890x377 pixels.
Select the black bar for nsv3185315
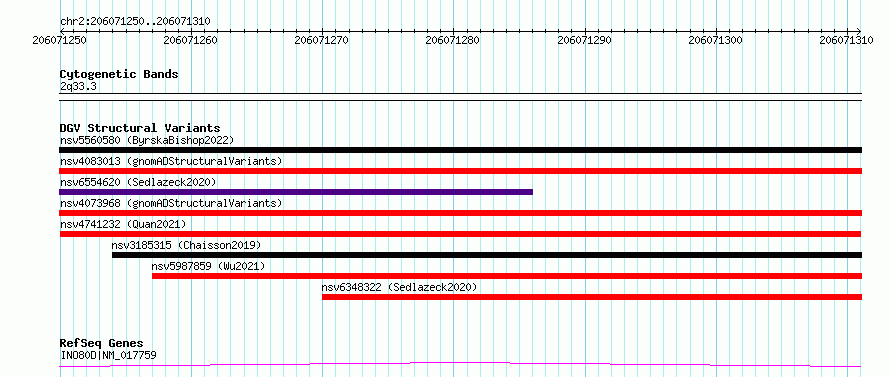pyautogui.click(x=486, y=255)
